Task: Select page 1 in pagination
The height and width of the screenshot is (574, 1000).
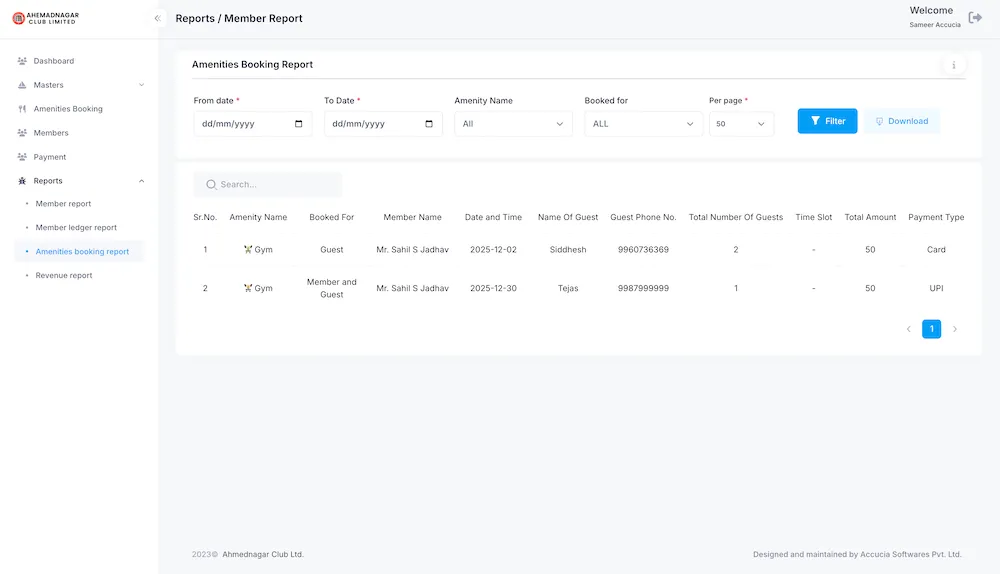Action: coord(932,329)
